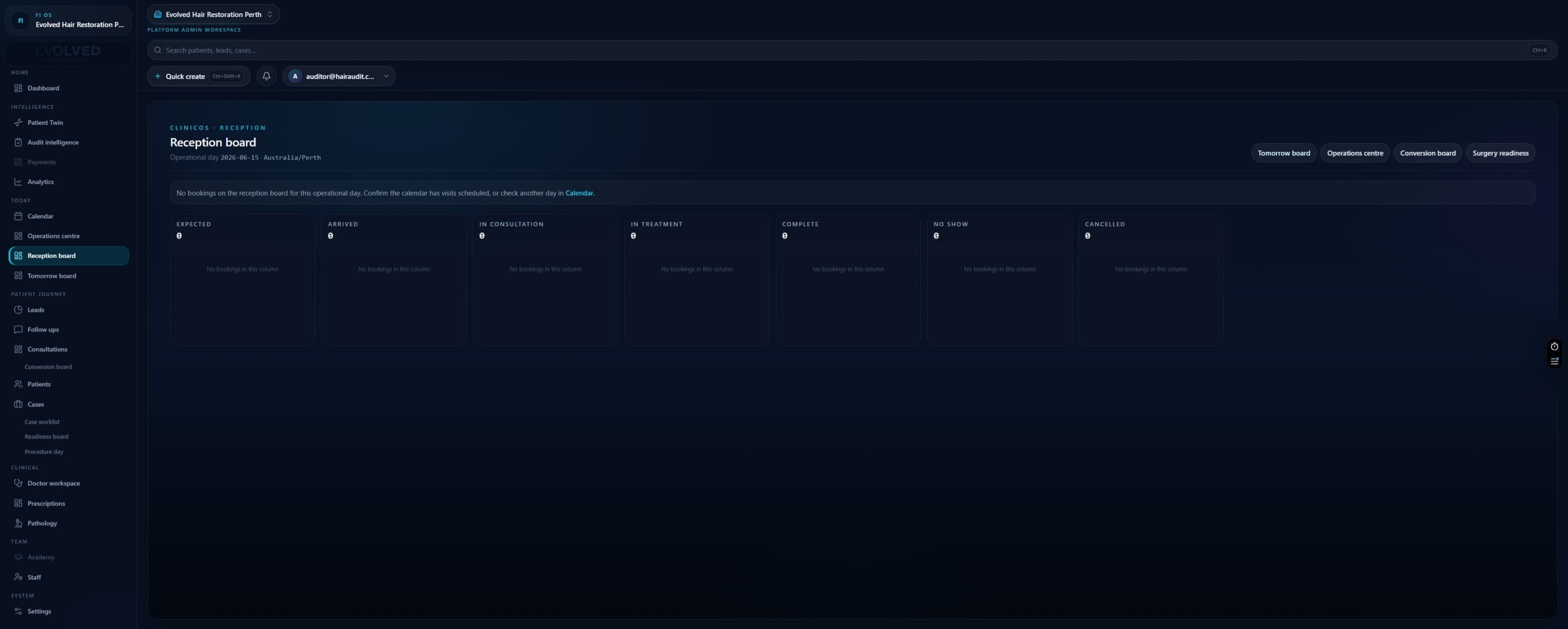Open Dashboard from sidebar icon
The width and height of the screenshot is (1568, 629).
18,88
